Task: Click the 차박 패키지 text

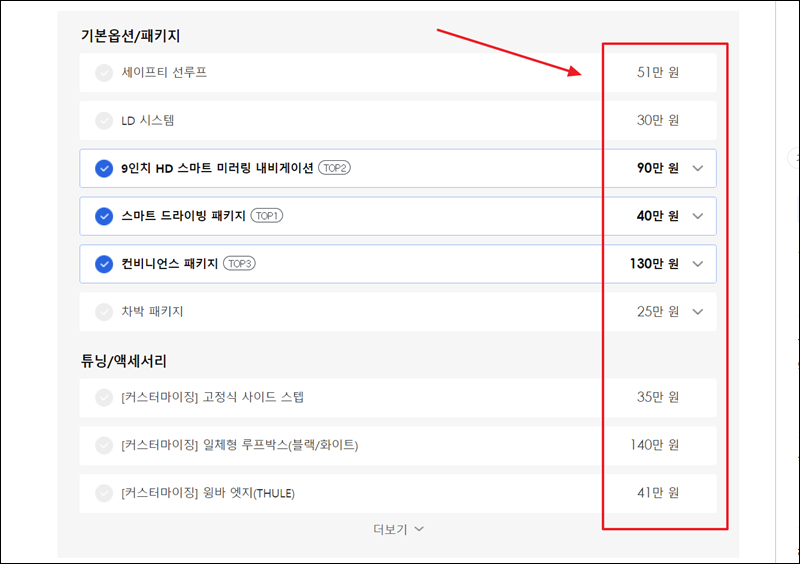Action: tap(152, 312)
